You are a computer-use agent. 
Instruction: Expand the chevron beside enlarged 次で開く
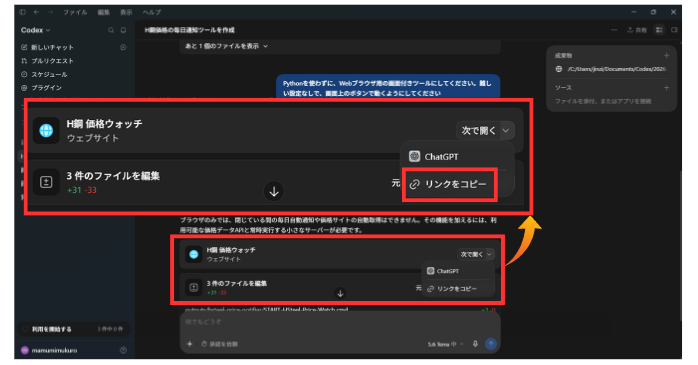[506, 130]
